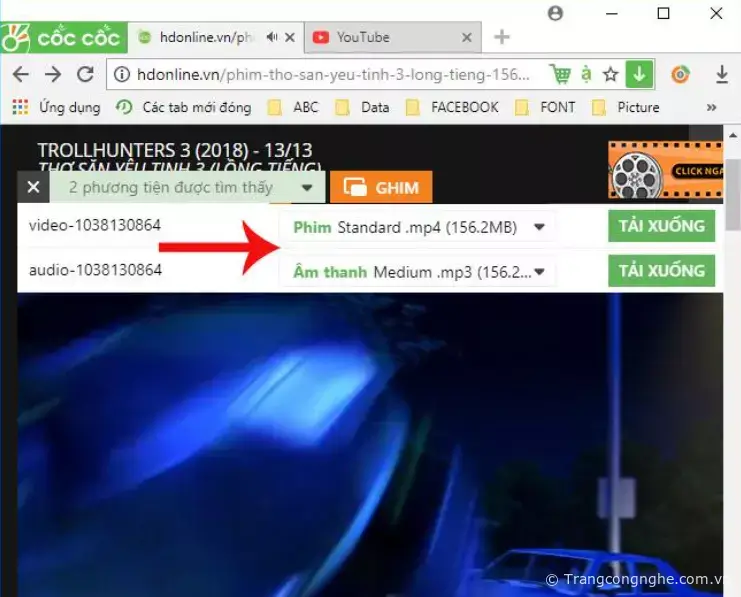Show hidden bookmarks with the overflow chevron
Screen dimensions: 741x597
[711, 107]
